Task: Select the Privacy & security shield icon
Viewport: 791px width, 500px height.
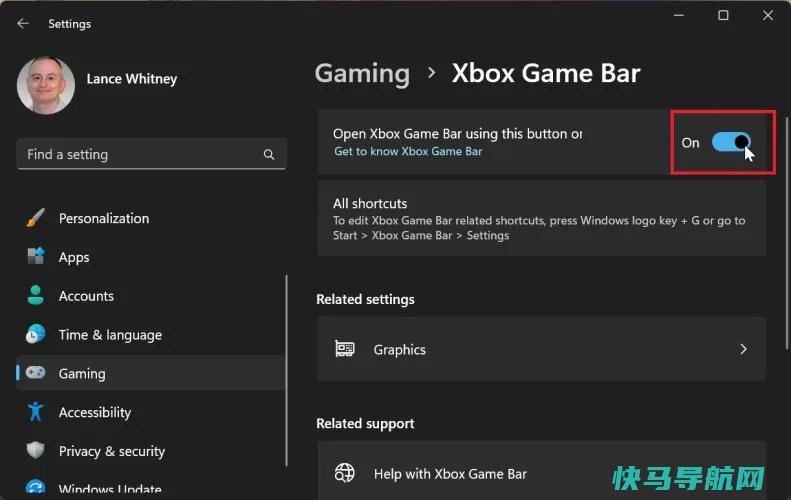Action: 35,450
